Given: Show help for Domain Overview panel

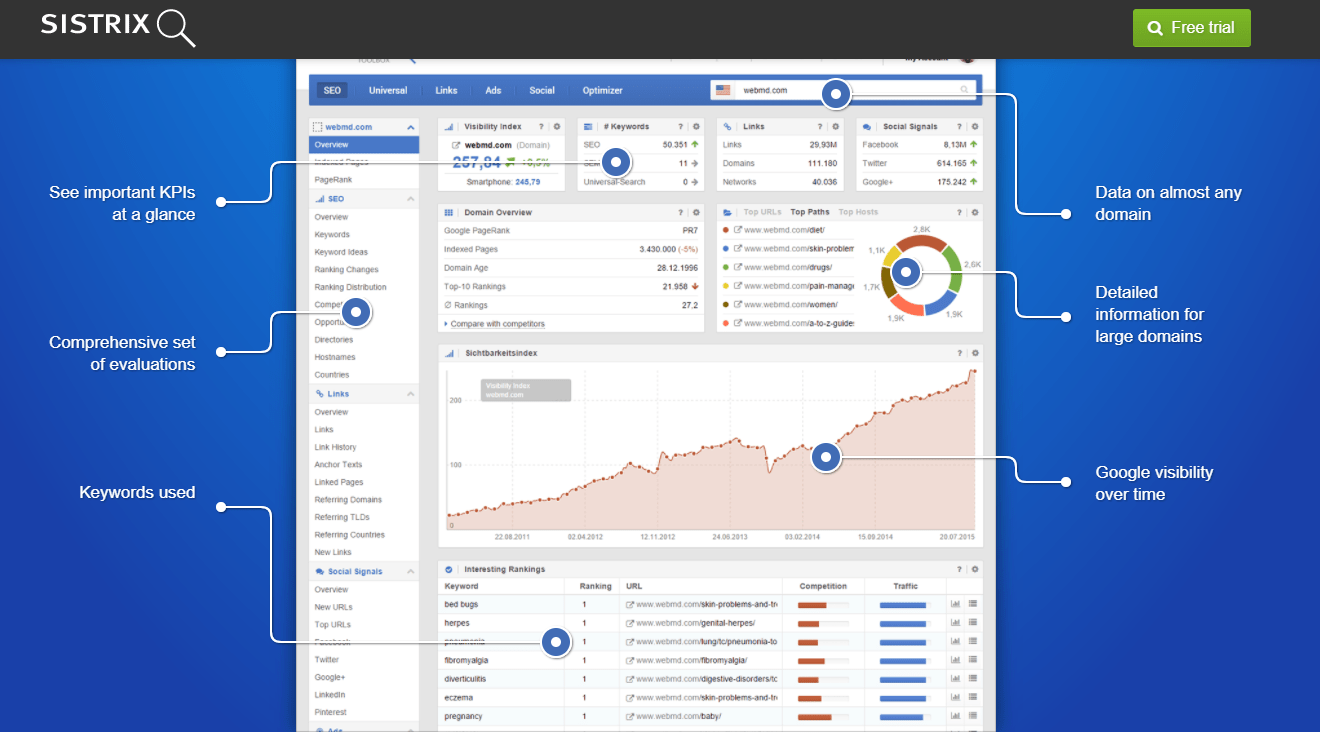Looking at the screenshot, I should click(x=680, y=213).
